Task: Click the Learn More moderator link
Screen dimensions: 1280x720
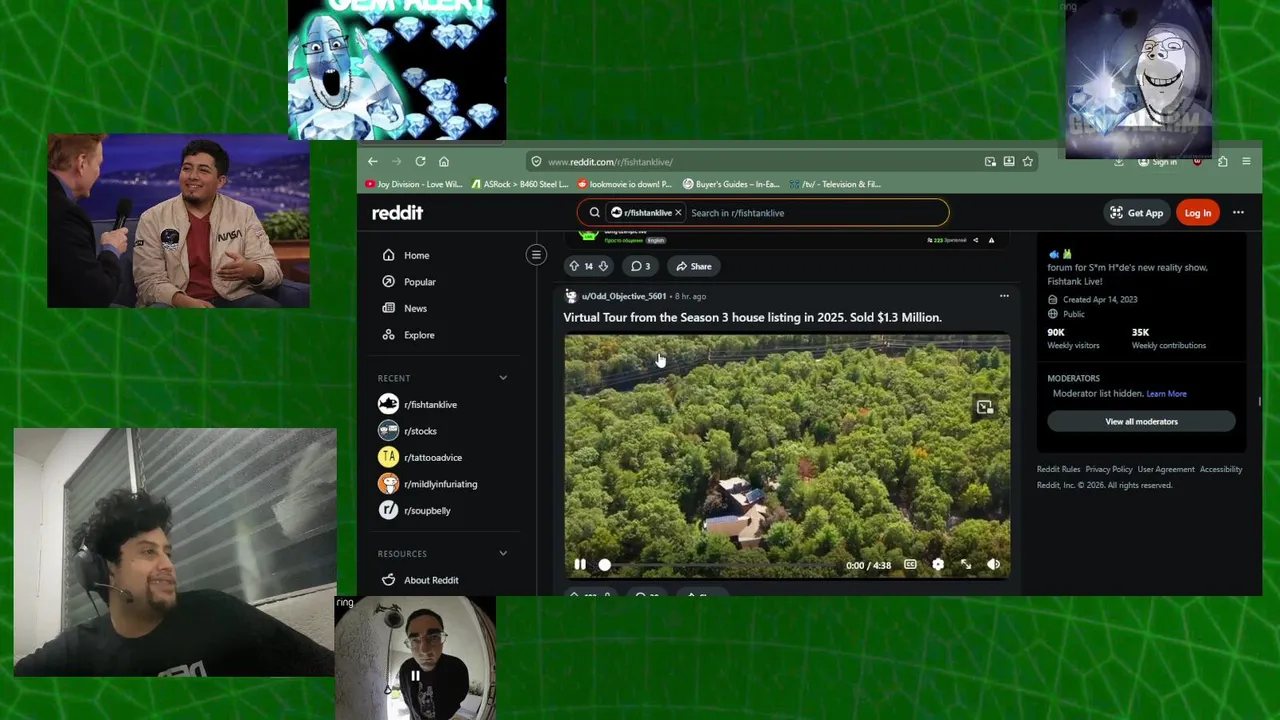Action: (1166, 394)
